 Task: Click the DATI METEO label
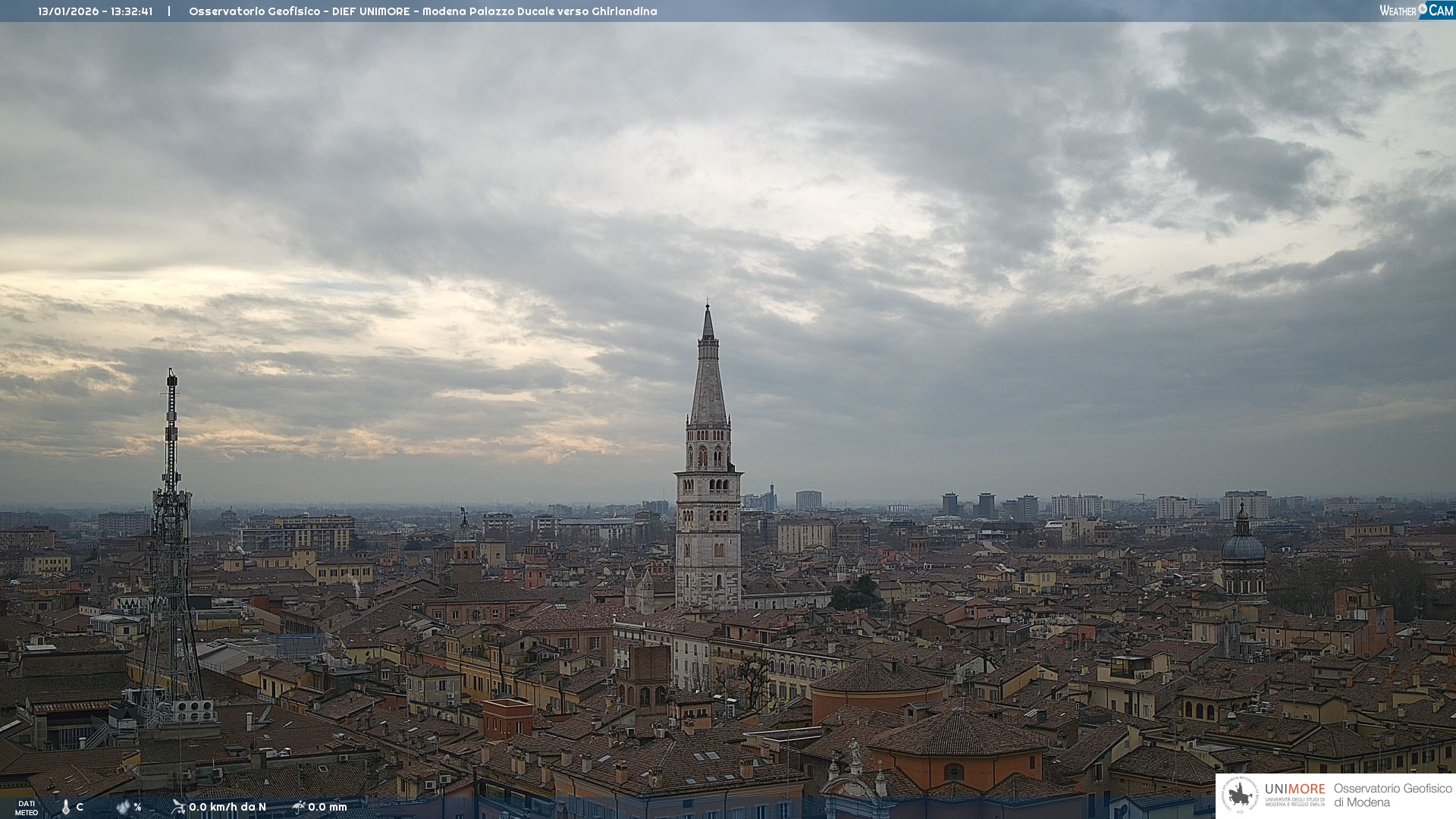27,808
